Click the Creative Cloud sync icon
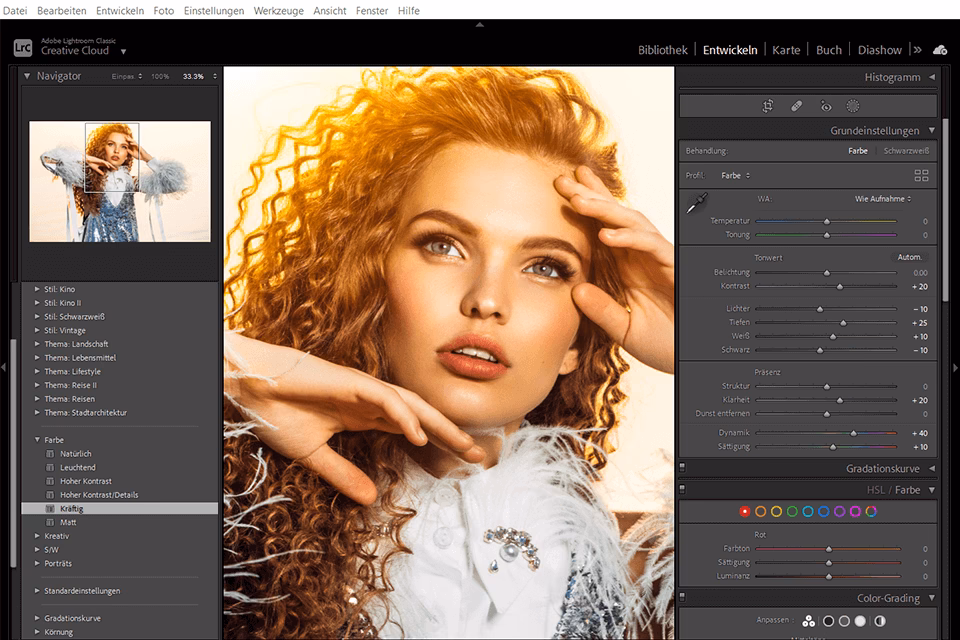The image size is (960, 640). [x=938, y=49]
